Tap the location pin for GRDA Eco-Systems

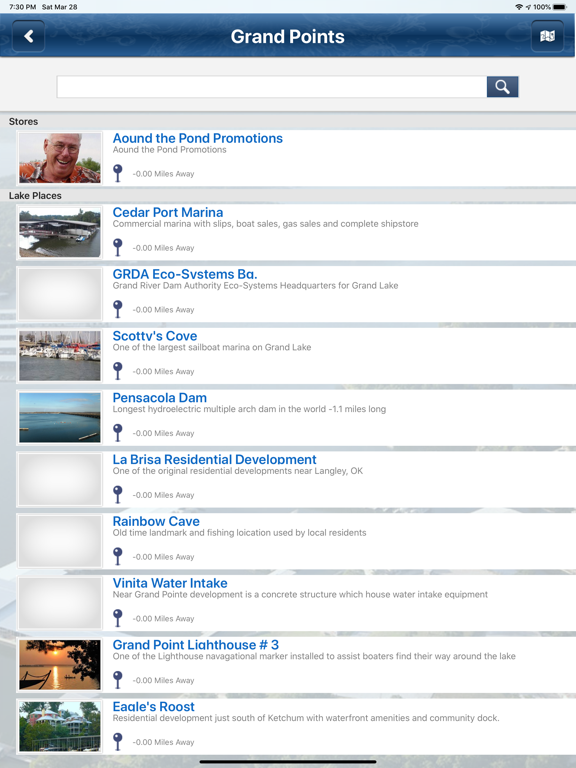[x=118, y=309]
